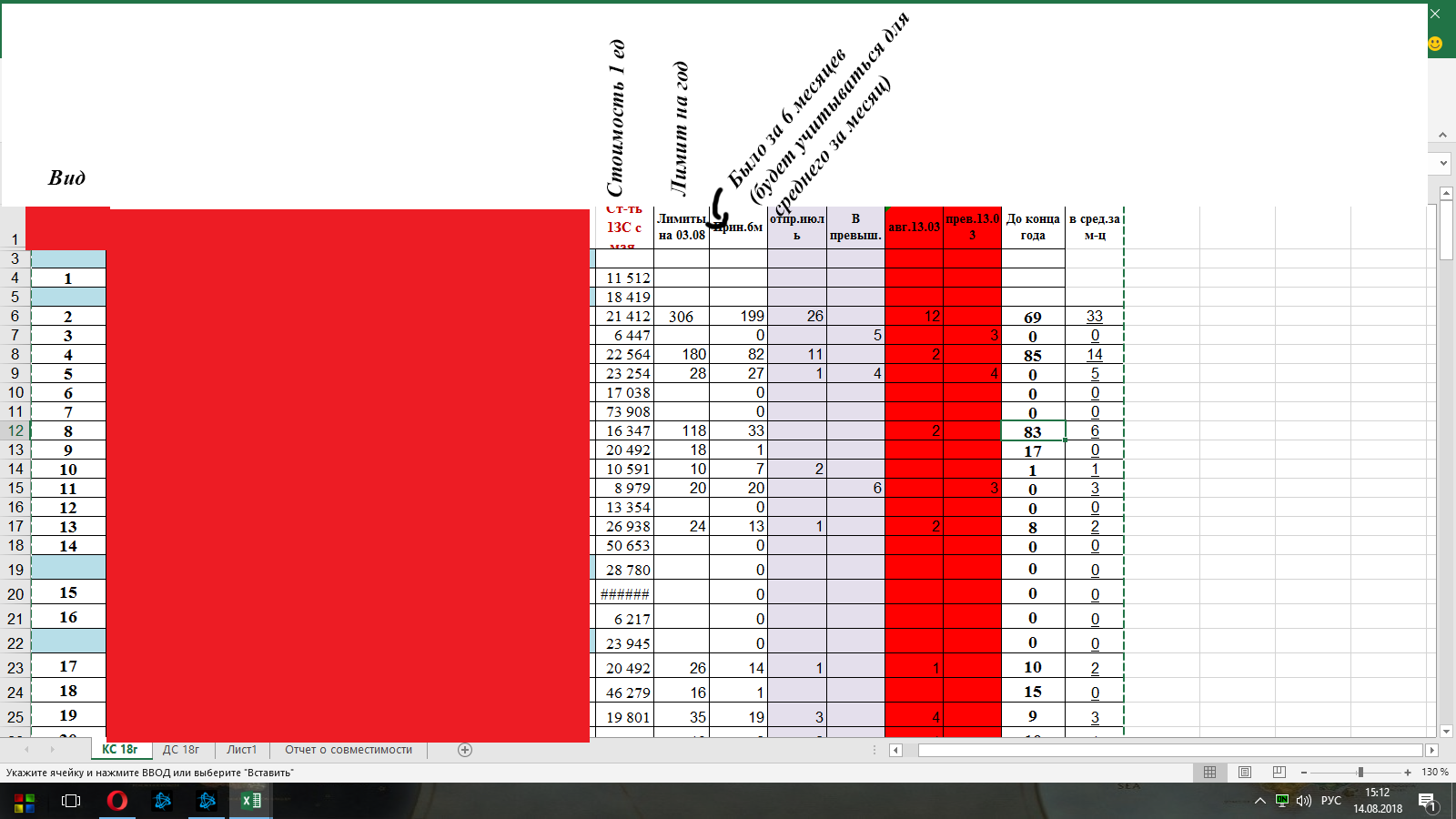
Task: Click the previous sheet navigation arrow
Action: pos(27,750)
